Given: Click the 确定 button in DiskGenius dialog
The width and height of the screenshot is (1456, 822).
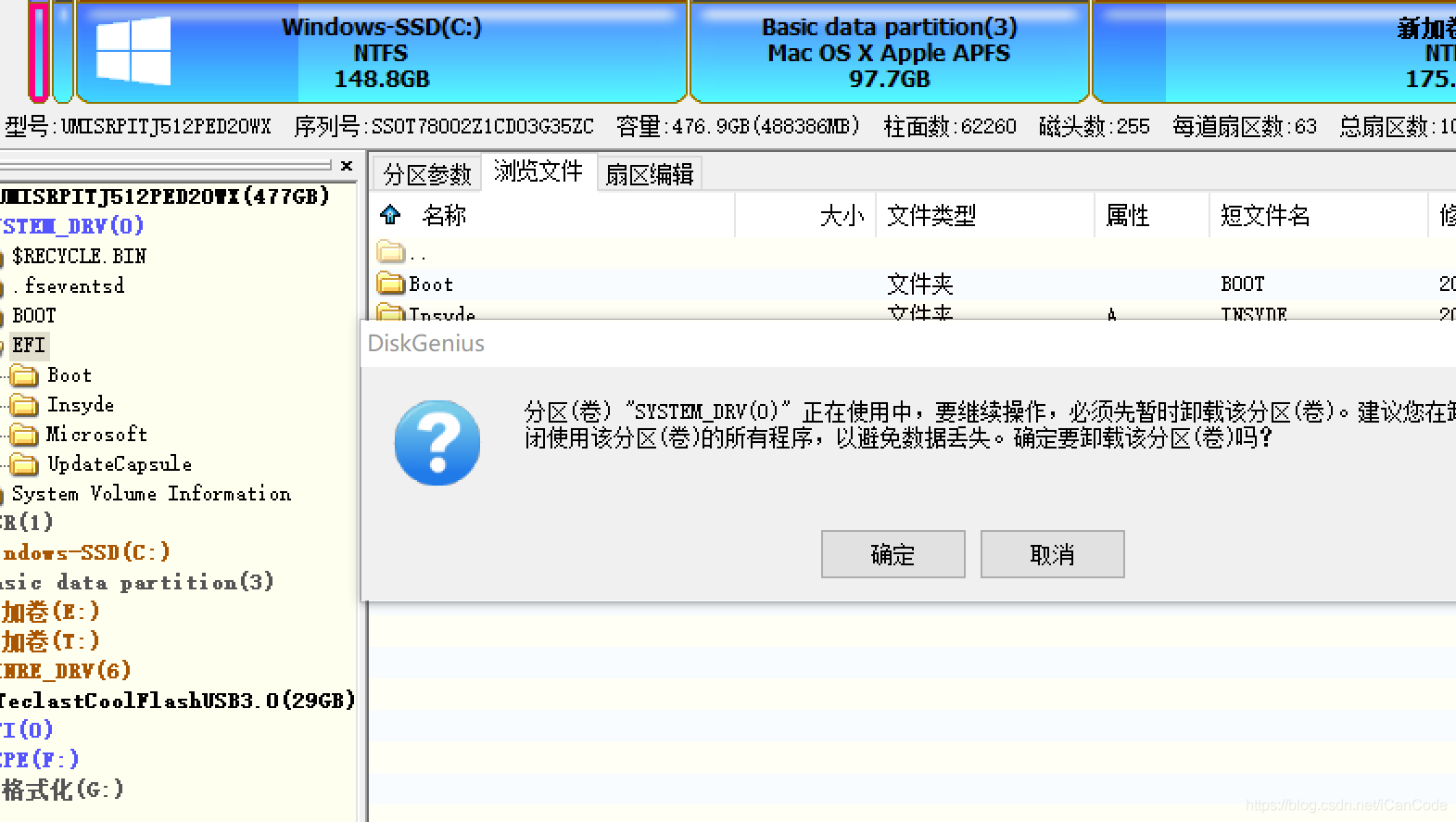Looking at the screenshot, I should coord(893,554).
